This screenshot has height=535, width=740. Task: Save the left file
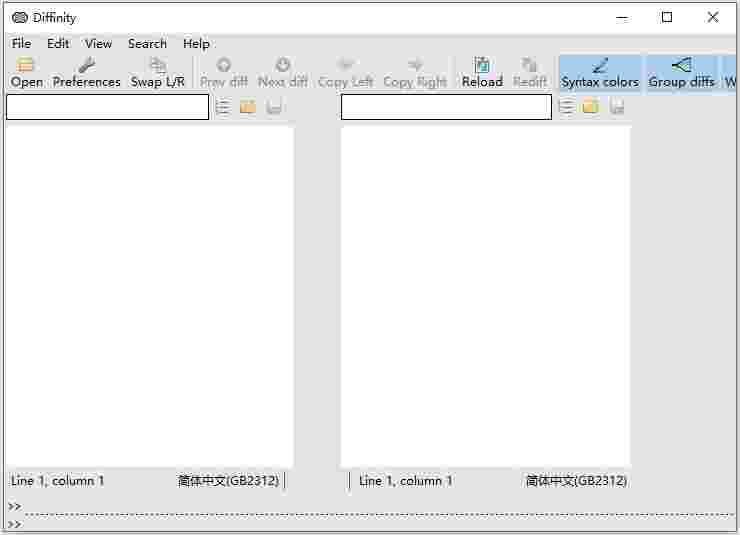[x=273, y=107]
